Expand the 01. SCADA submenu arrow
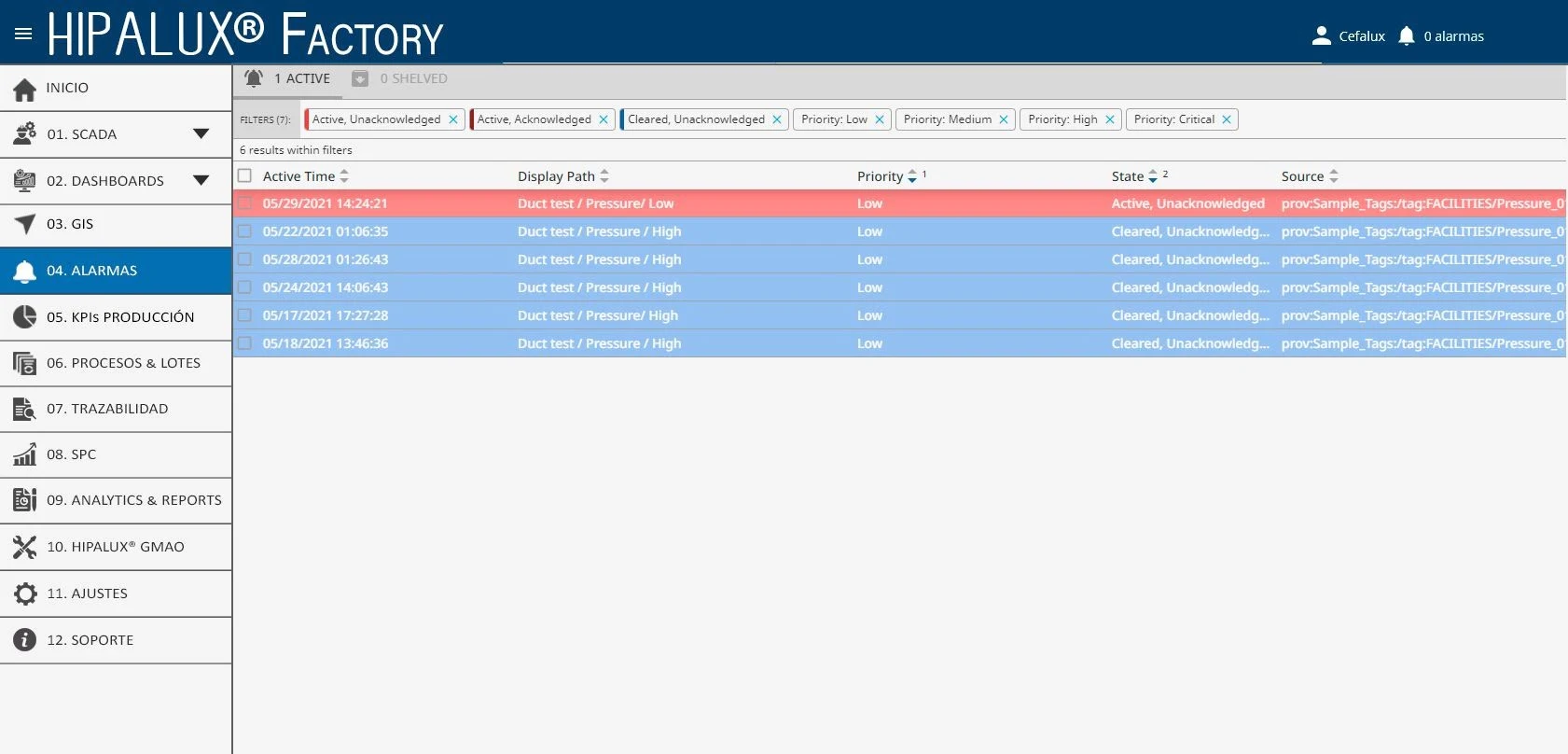The image size is (1568, 754). tap(201, 134)
